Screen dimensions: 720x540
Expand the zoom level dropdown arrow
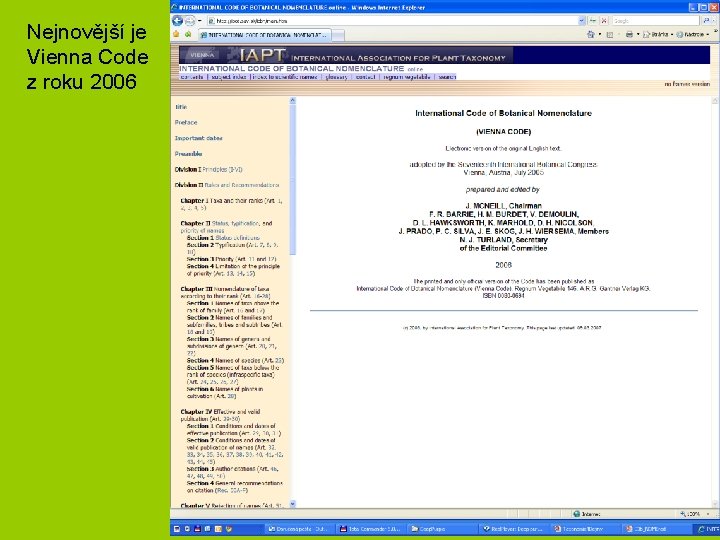[x=708, y=514]
